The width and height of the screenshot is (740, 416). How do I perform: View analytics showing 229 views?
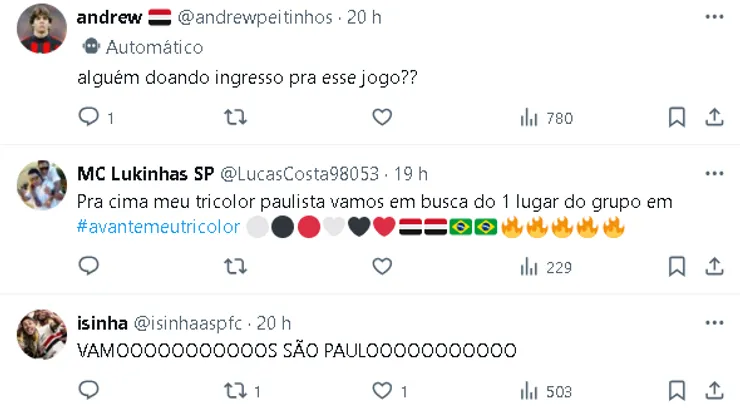pos(546,267)
